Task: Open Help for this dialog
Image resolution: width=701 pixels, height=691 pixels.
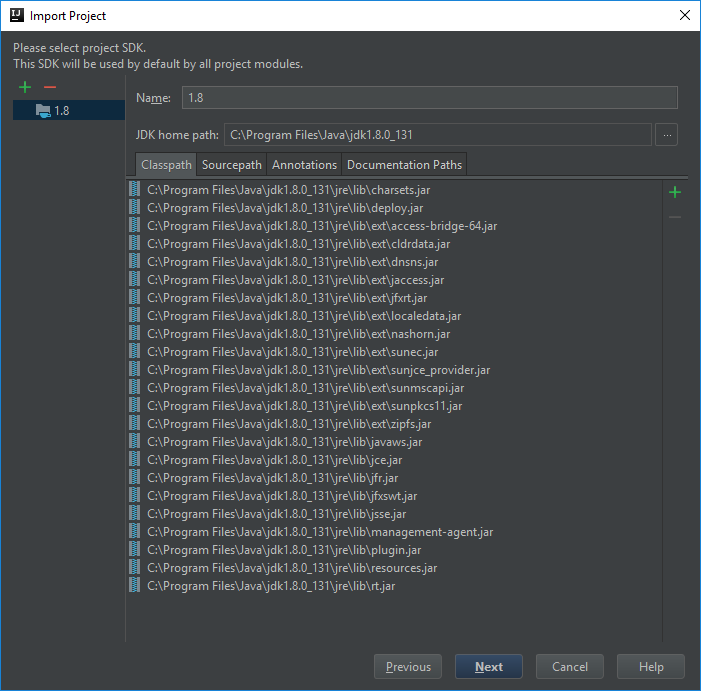Action: tap(650, 666)
